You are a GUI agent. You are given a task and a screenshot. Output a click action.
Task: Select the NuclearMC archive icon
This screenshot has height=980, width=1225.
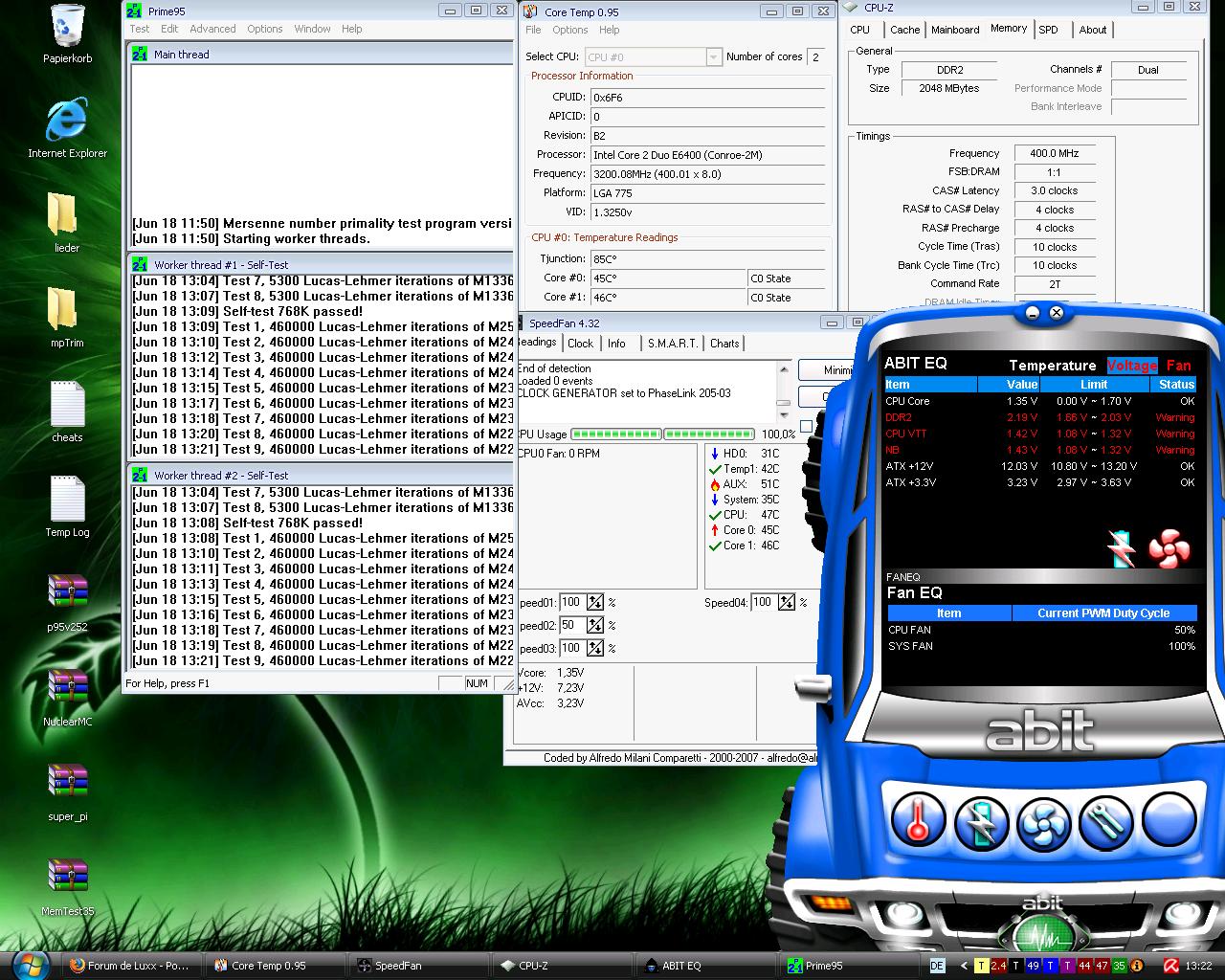point(67,697)
